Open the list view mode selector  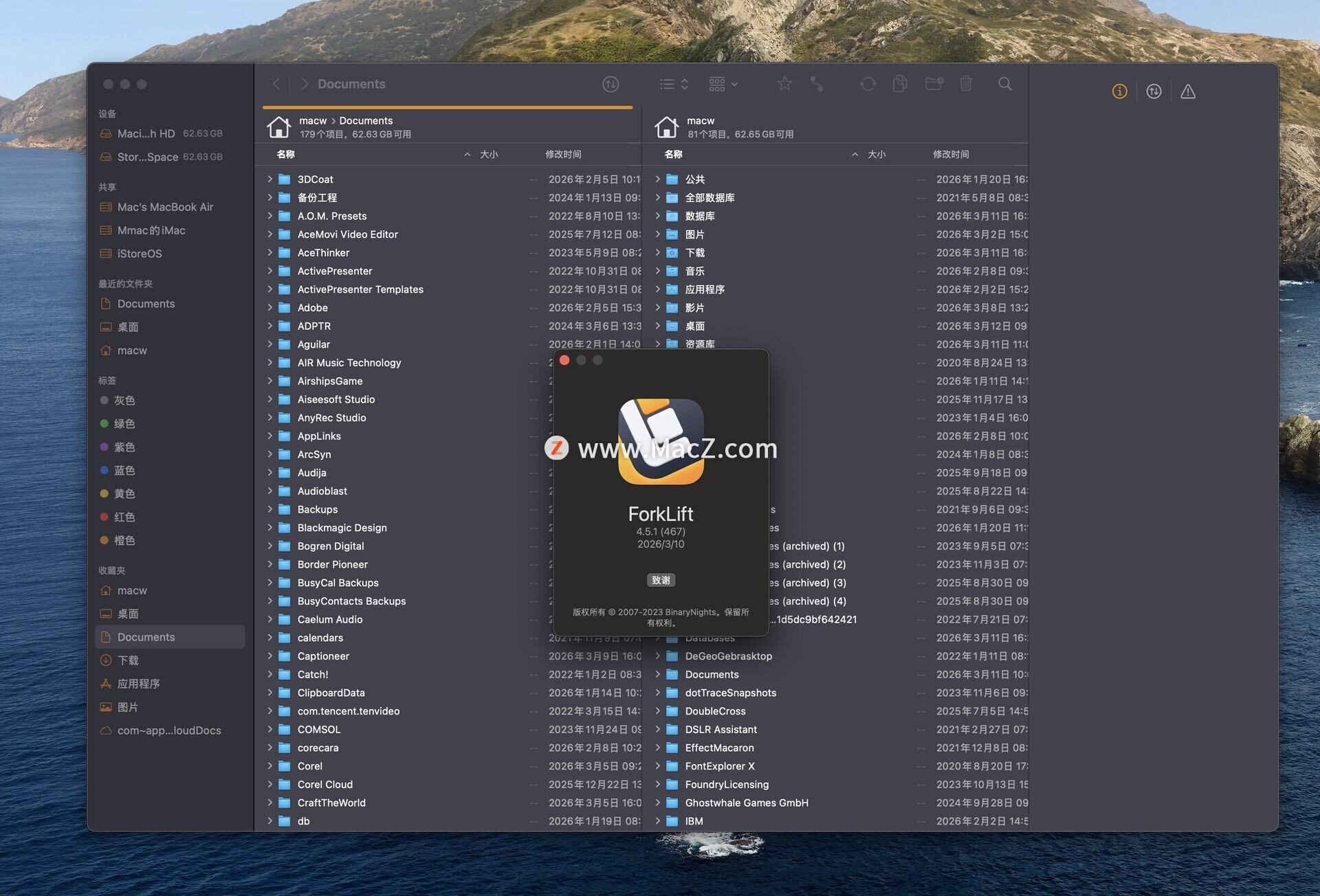click(674, 84)
